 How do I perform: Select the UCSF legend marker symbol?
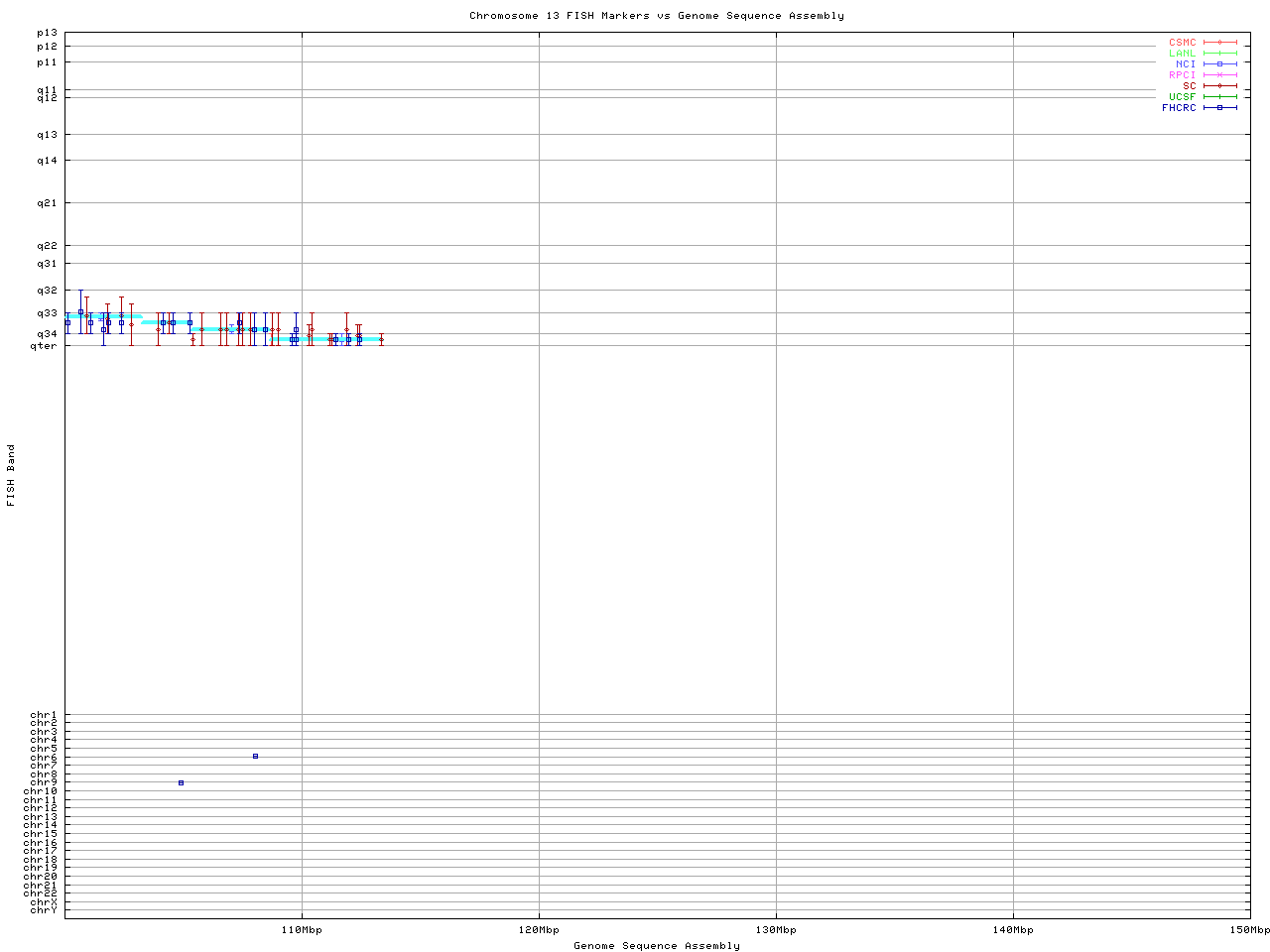1219,97
